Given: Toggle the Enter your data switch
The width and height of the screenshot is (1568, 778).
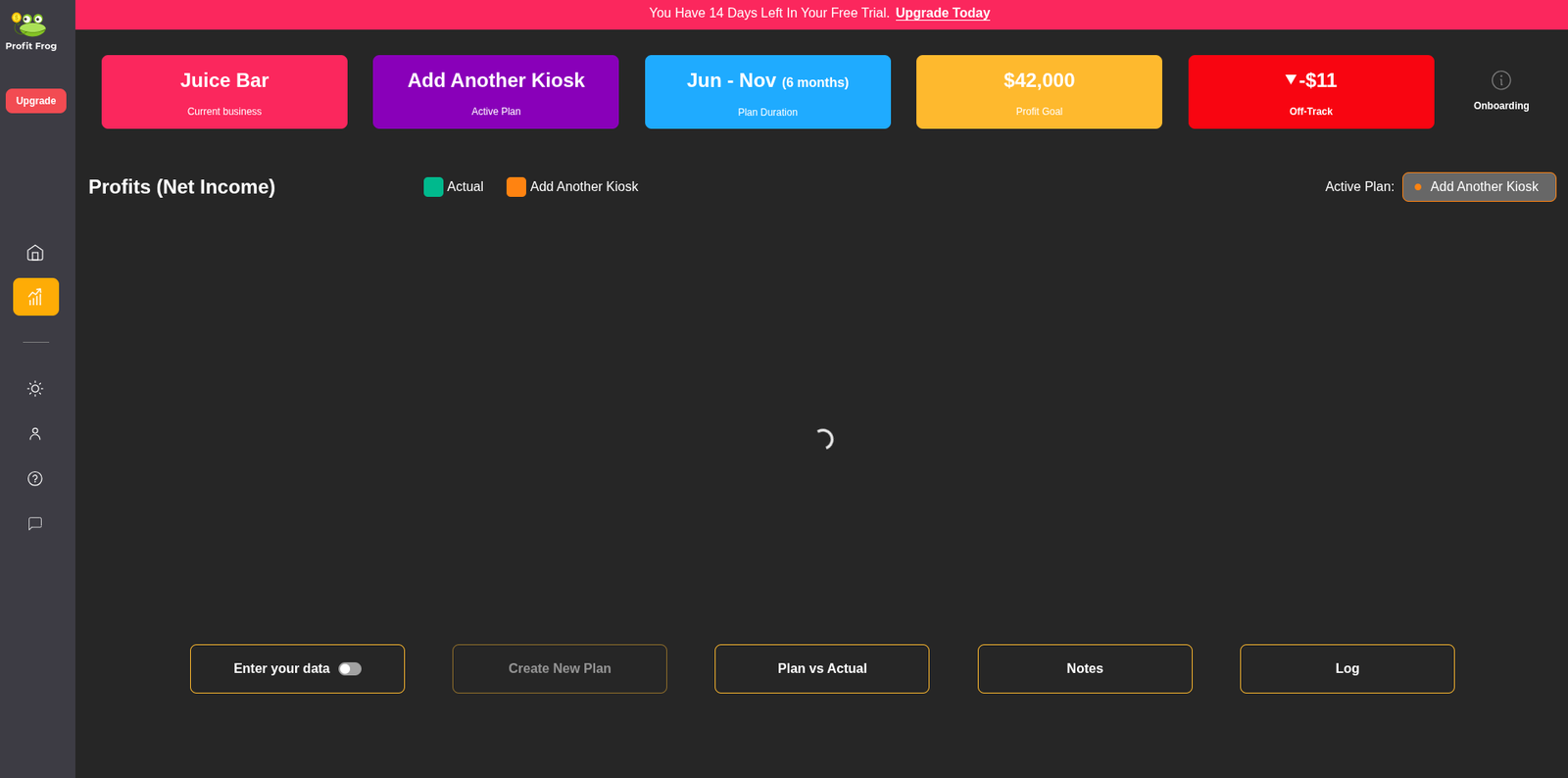Looking at the screenshot, I should (350, 669).
